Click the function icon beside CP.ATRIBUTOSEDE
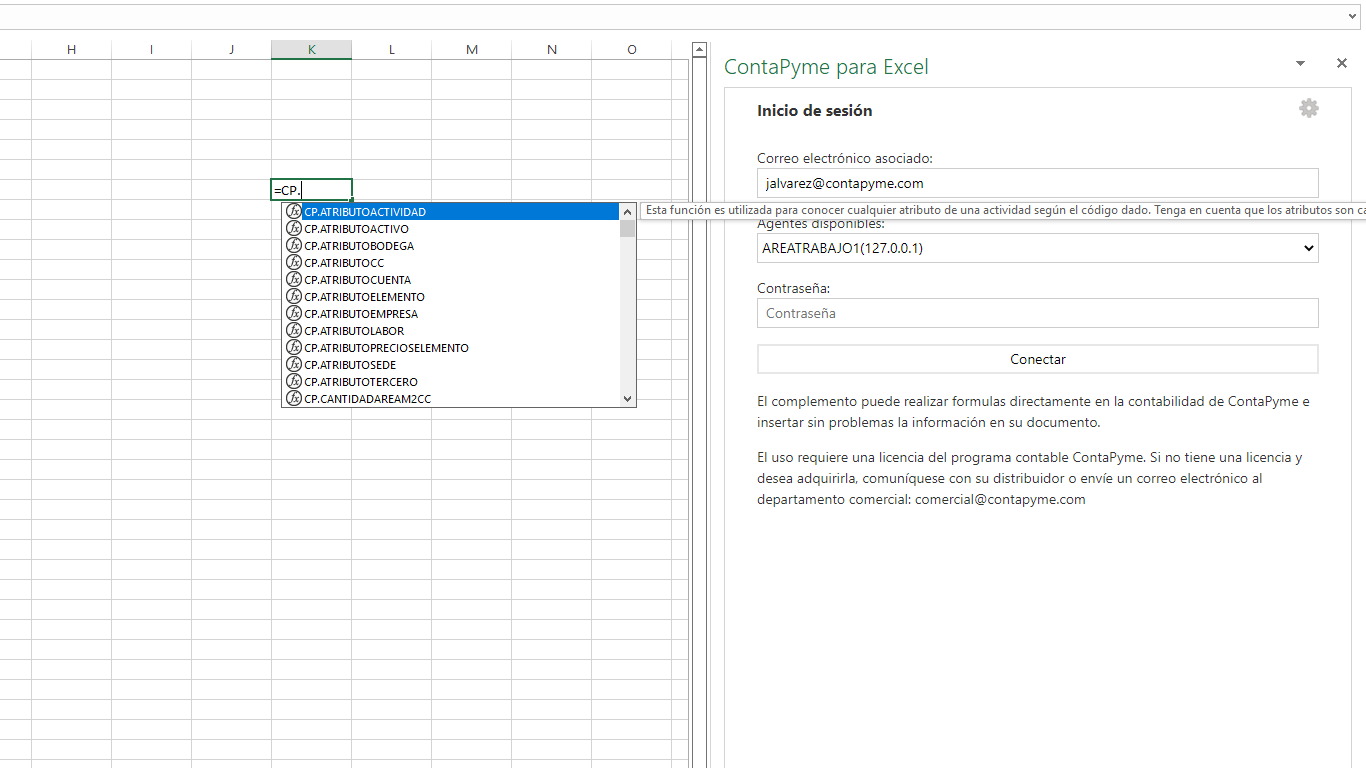 click(294, 365)
